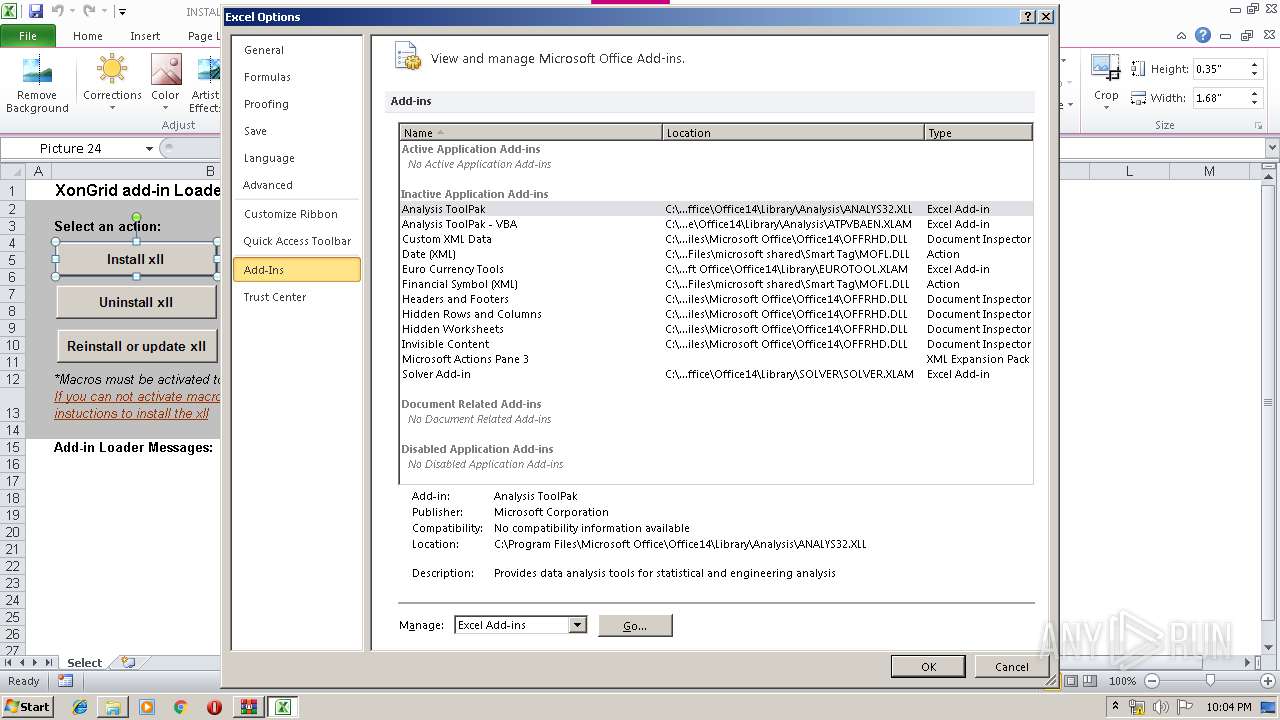Click the Uninstall xll button
The height and width of the screenshot is (720, 1280).
[x=136, y=302]
